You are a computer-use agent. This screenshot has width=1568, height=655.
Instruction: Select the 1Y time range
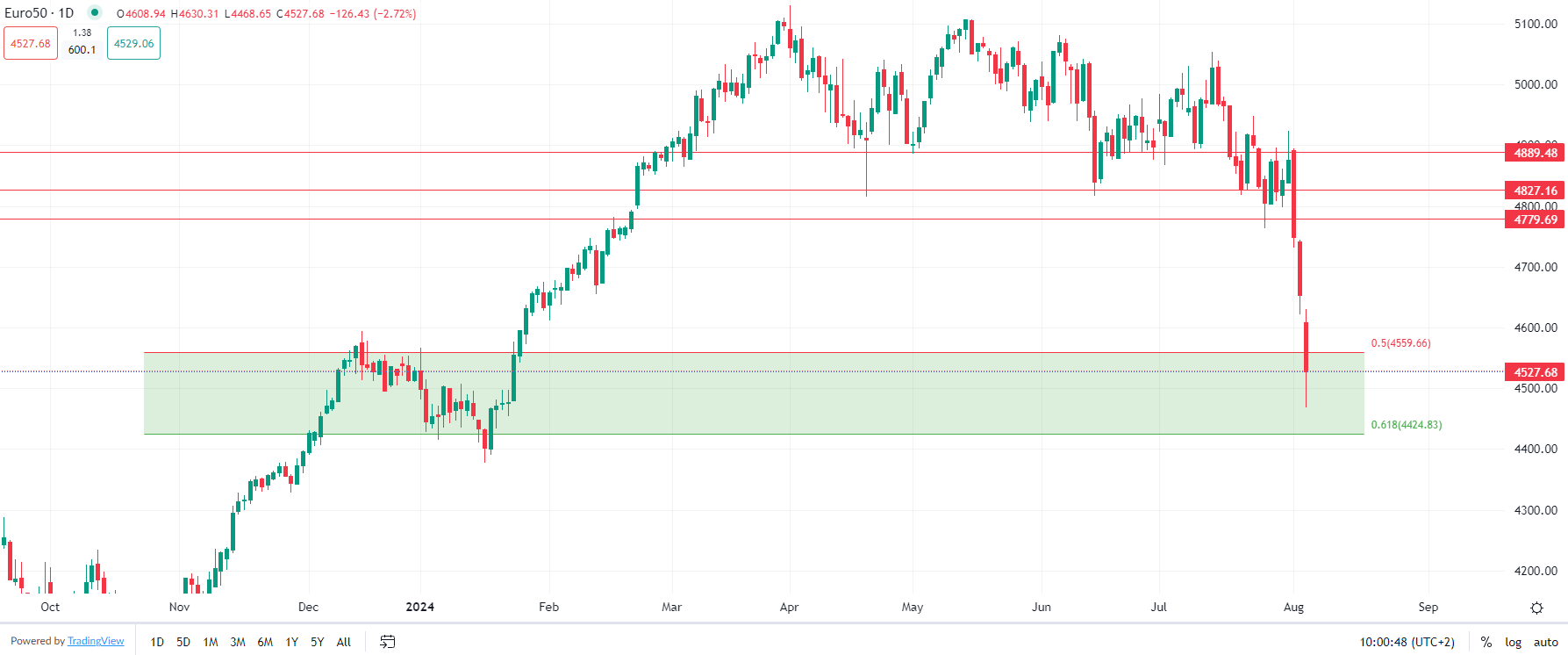click(x=291, y=642)
